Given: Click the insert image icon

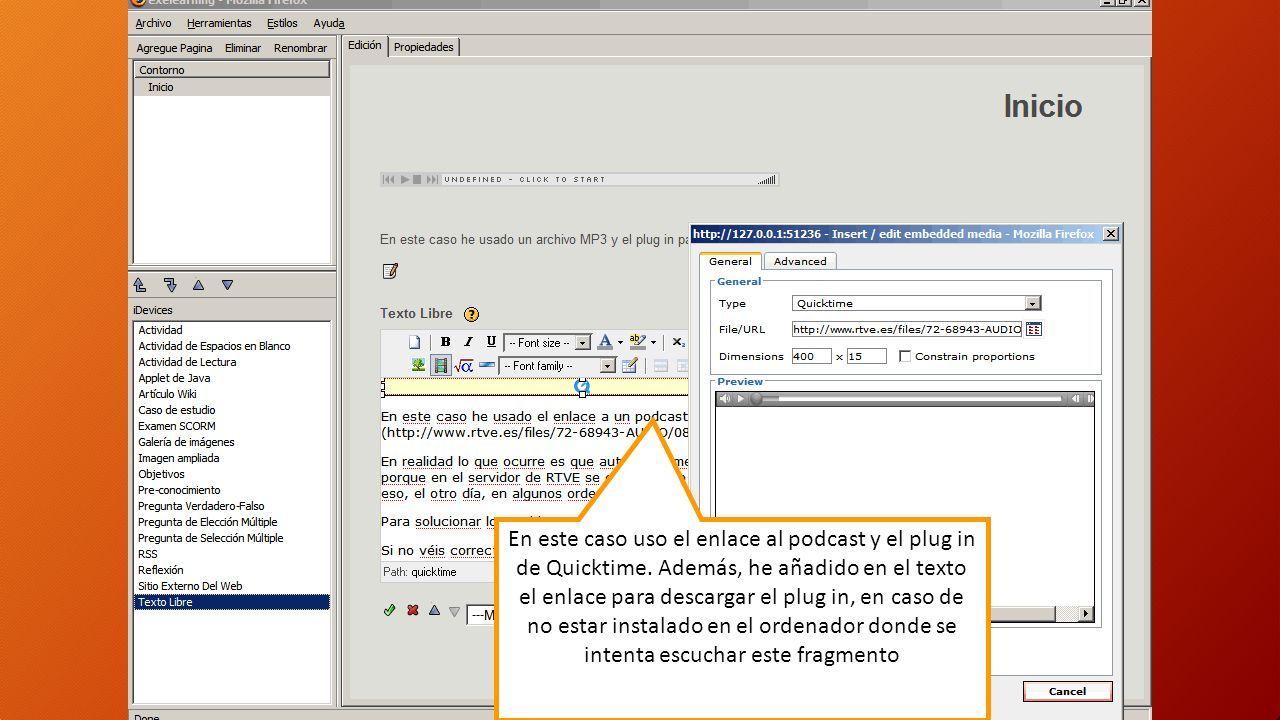Looking at the screenshot, I should 418,366.
